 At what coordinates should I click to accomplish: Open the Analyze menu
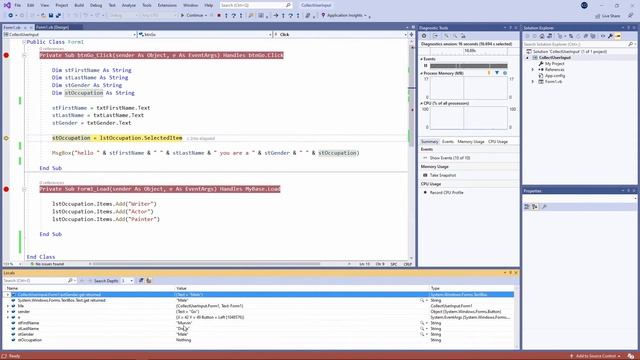(129, 5)
